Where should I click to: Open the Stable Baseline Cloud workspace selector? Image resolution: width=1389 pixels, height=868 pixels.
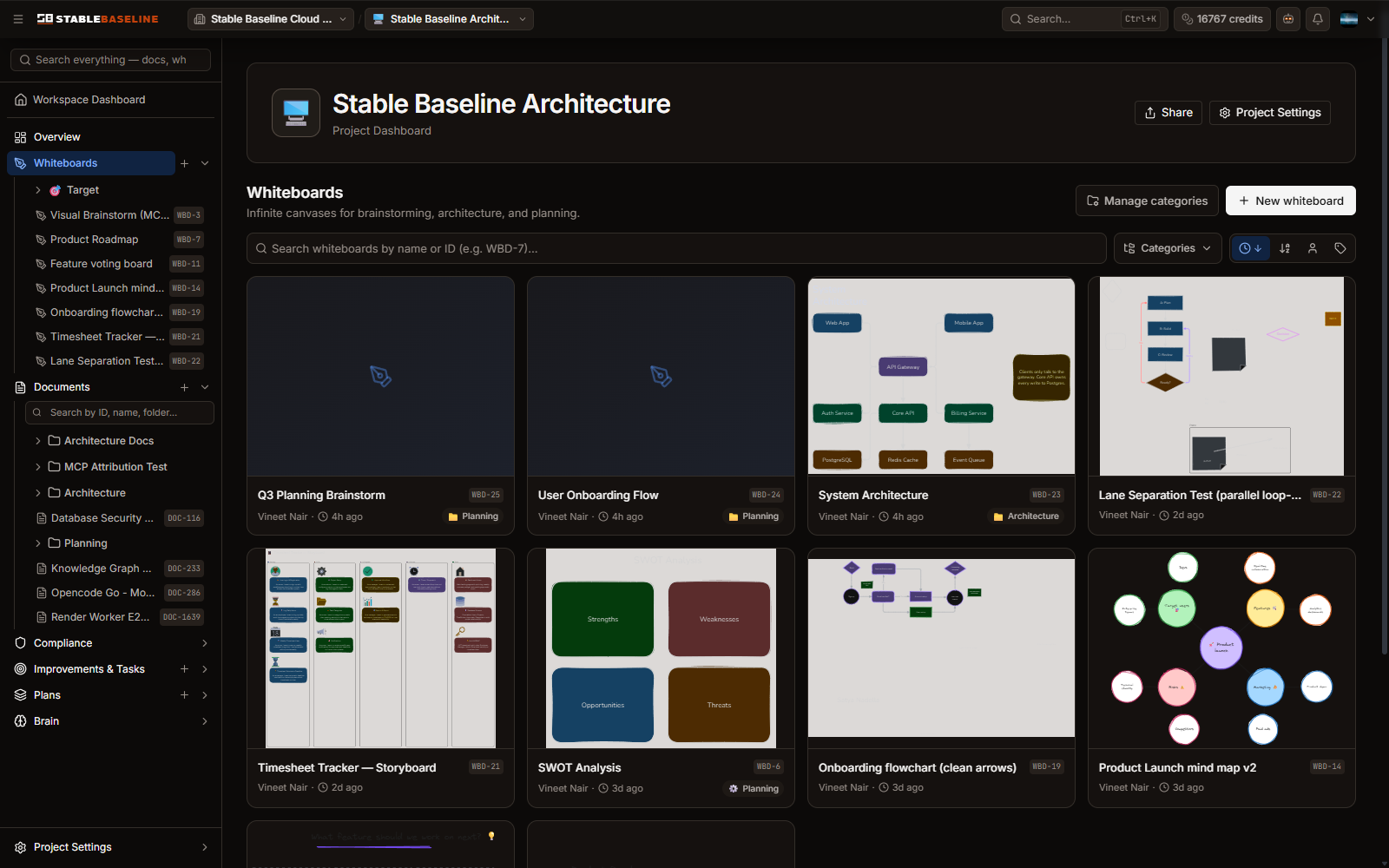271,19
